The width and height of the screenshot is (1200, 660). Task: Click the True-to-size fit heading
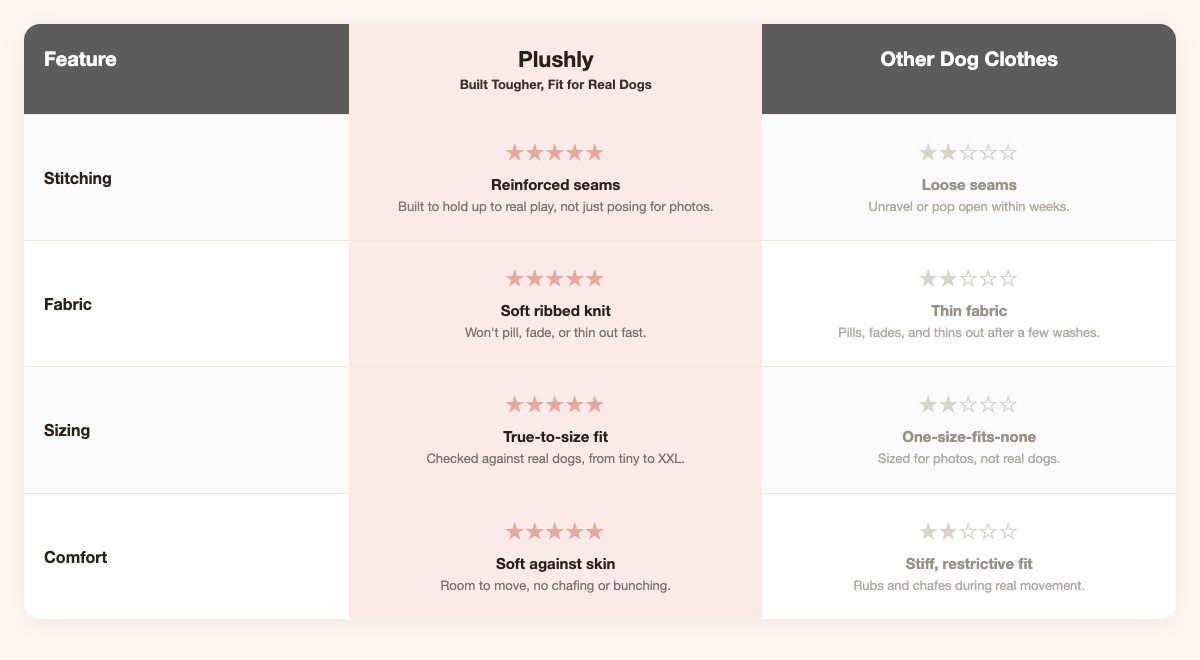(x=555, y=437)
